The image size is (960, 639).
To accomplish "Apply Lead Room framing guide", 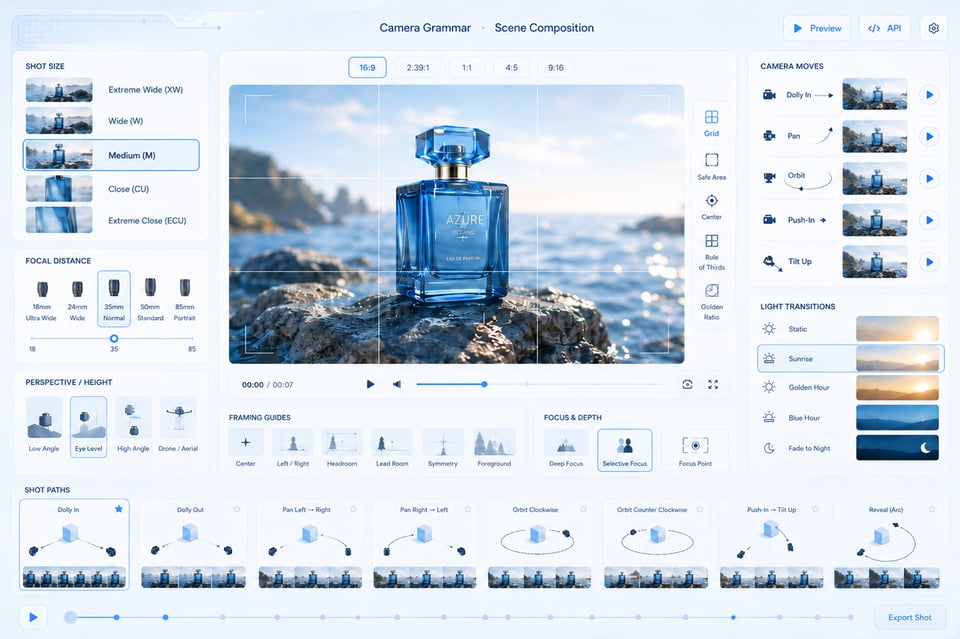I will (392, 448).
